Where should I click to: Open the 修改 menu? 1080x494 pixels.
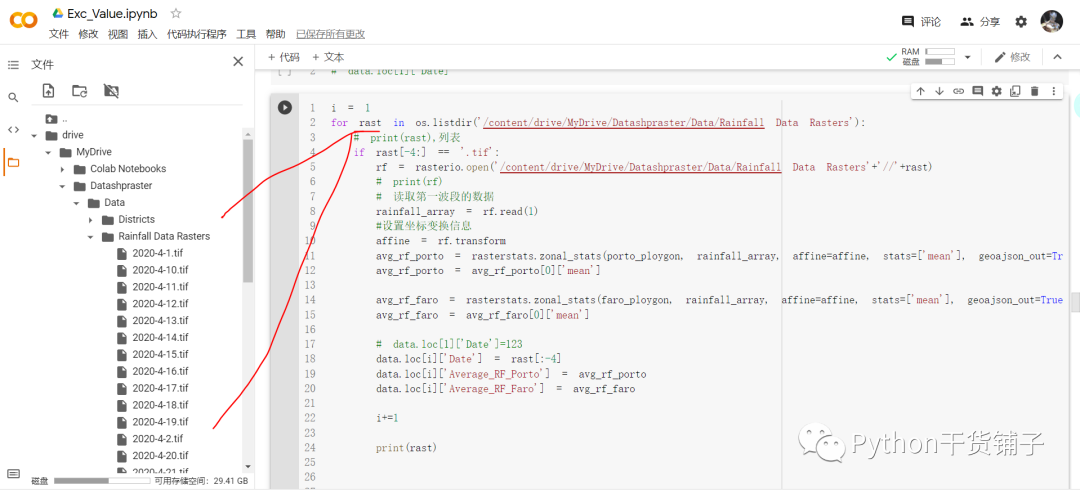click(88, 34)
